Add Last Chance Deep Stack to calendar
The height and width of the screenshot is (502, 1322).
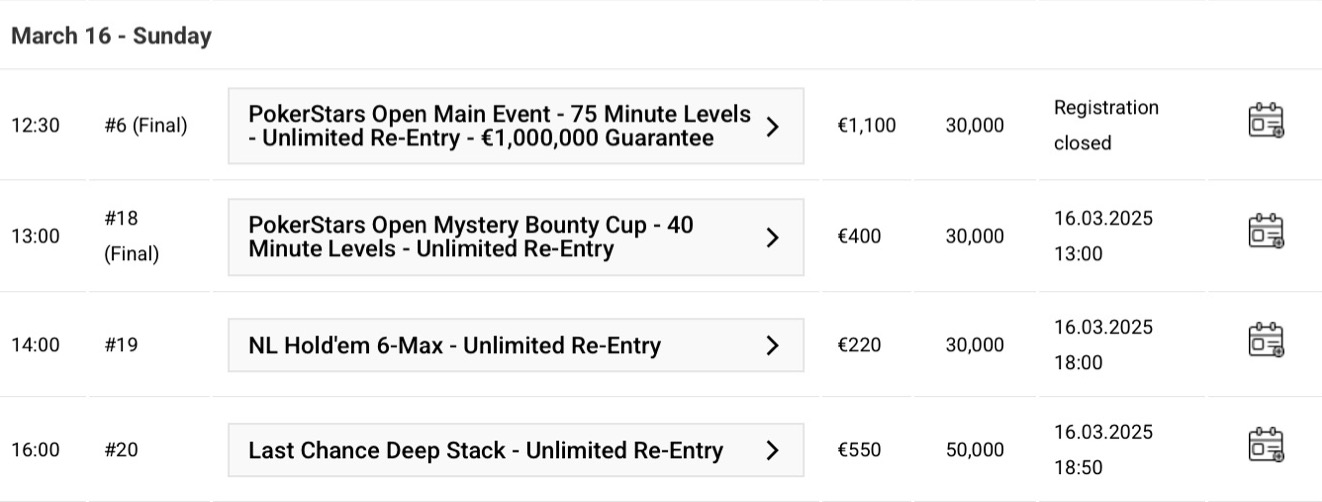pyautogui.click(x=1266, y=445)
